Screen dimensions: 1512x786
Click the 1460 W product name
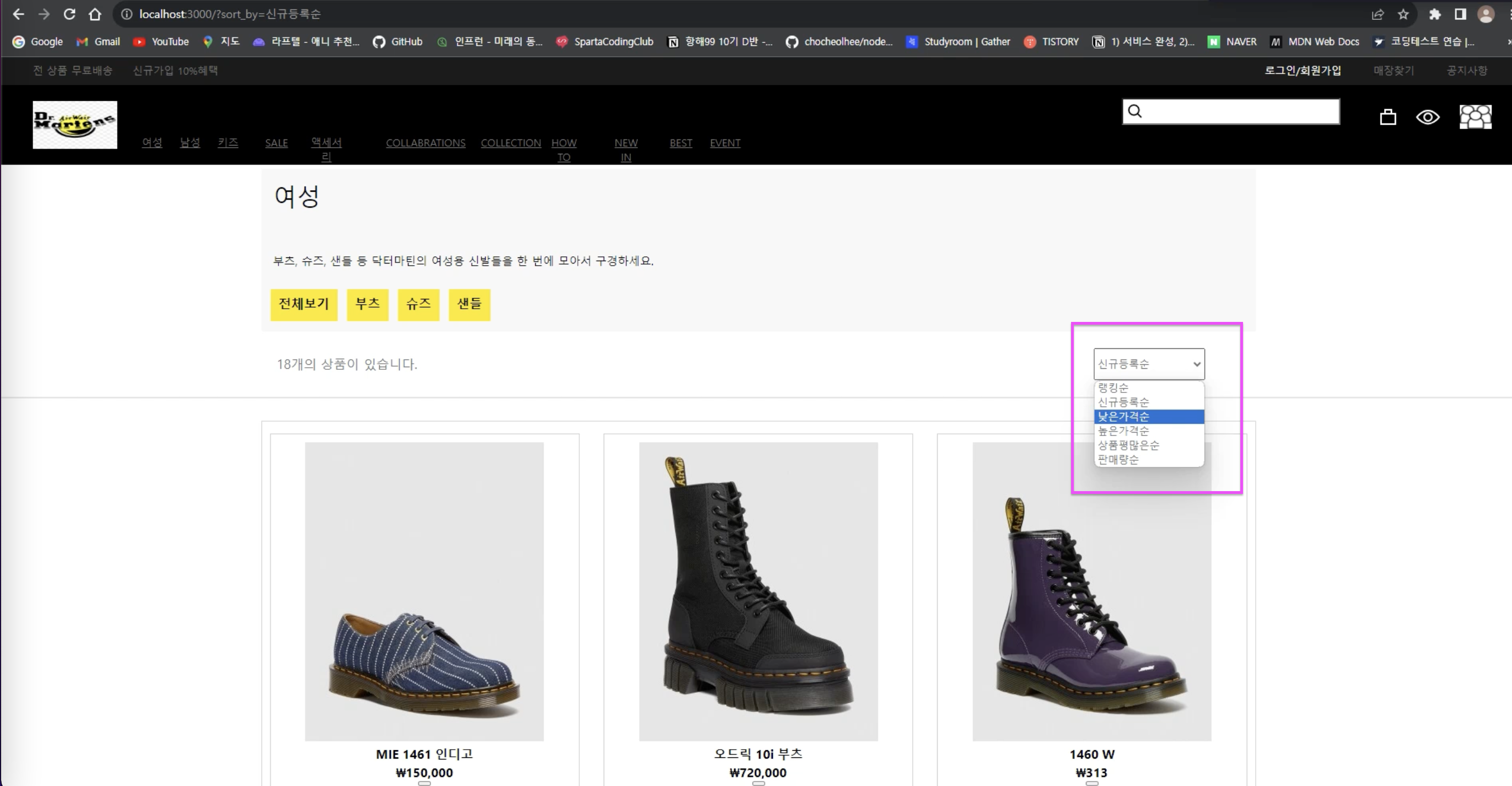coord(1092,754)
